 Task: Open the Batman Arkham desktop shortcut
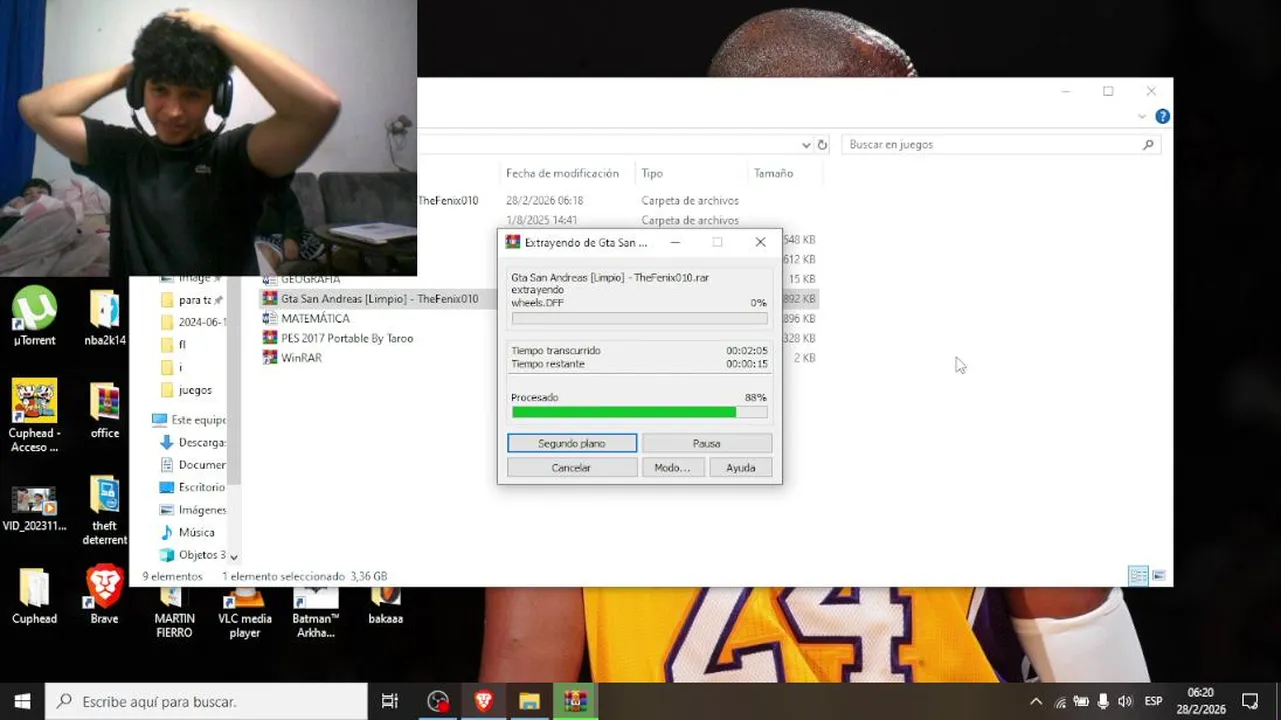[x=315, y=612]
